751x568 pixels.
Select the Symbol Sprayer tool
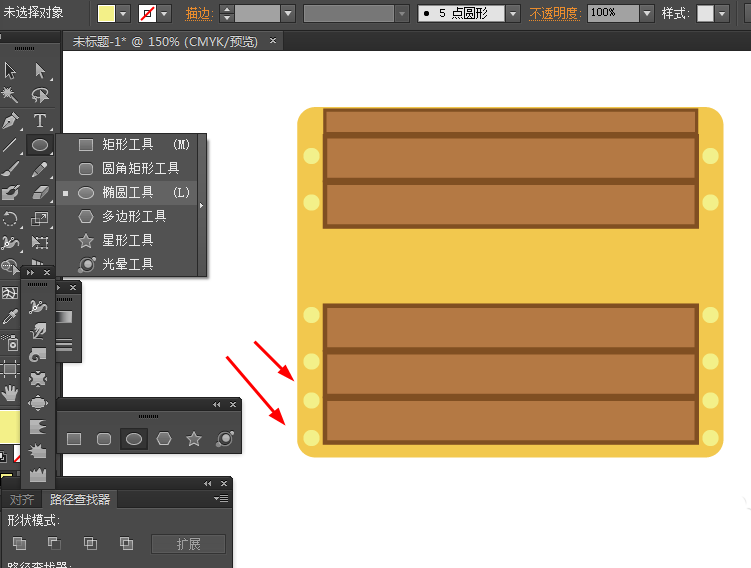[10, 342]
